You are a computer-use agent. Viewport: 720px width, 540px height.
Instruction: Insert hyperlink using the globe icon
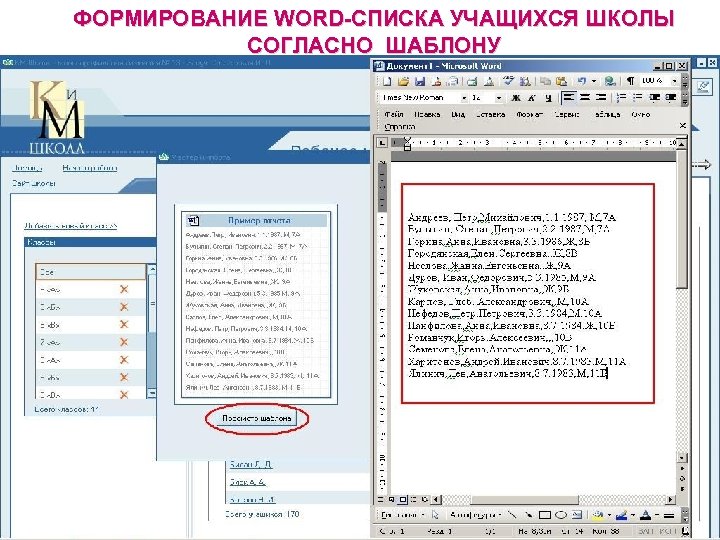point(610,82)
